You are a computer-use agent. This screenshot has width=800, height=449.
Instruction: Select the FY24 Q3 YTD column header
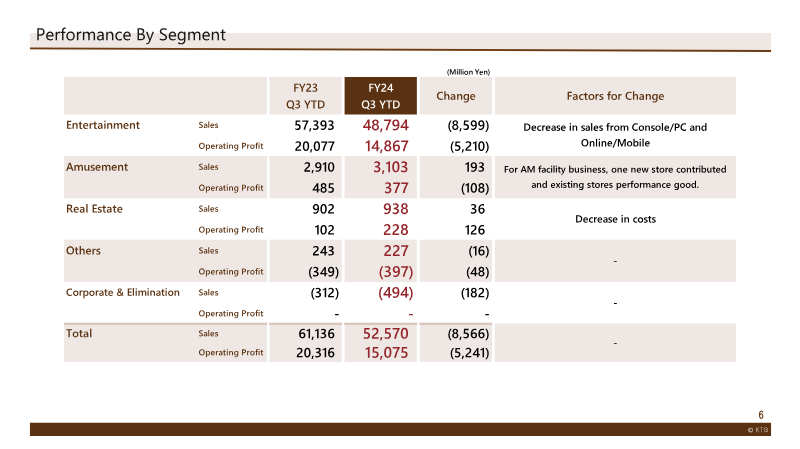[381, 96]
